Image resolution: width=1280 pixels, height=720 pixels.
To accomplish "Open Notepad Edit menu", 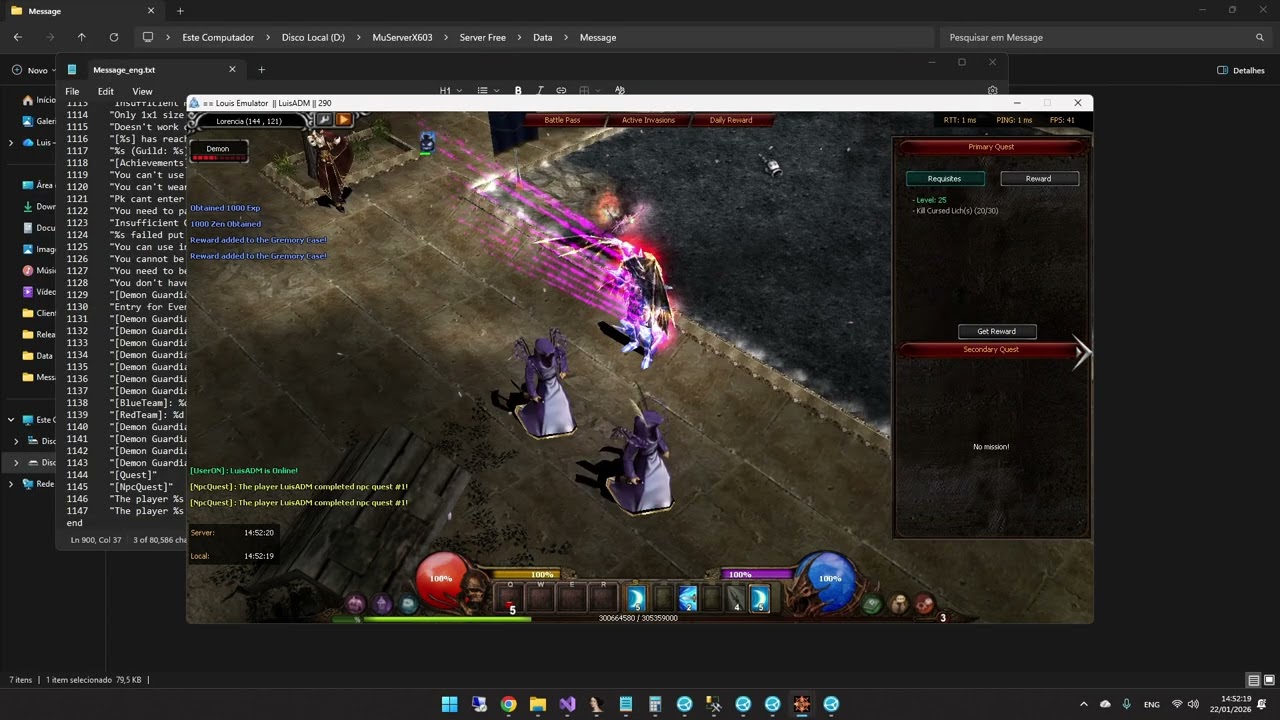I will tap(105, 91).
